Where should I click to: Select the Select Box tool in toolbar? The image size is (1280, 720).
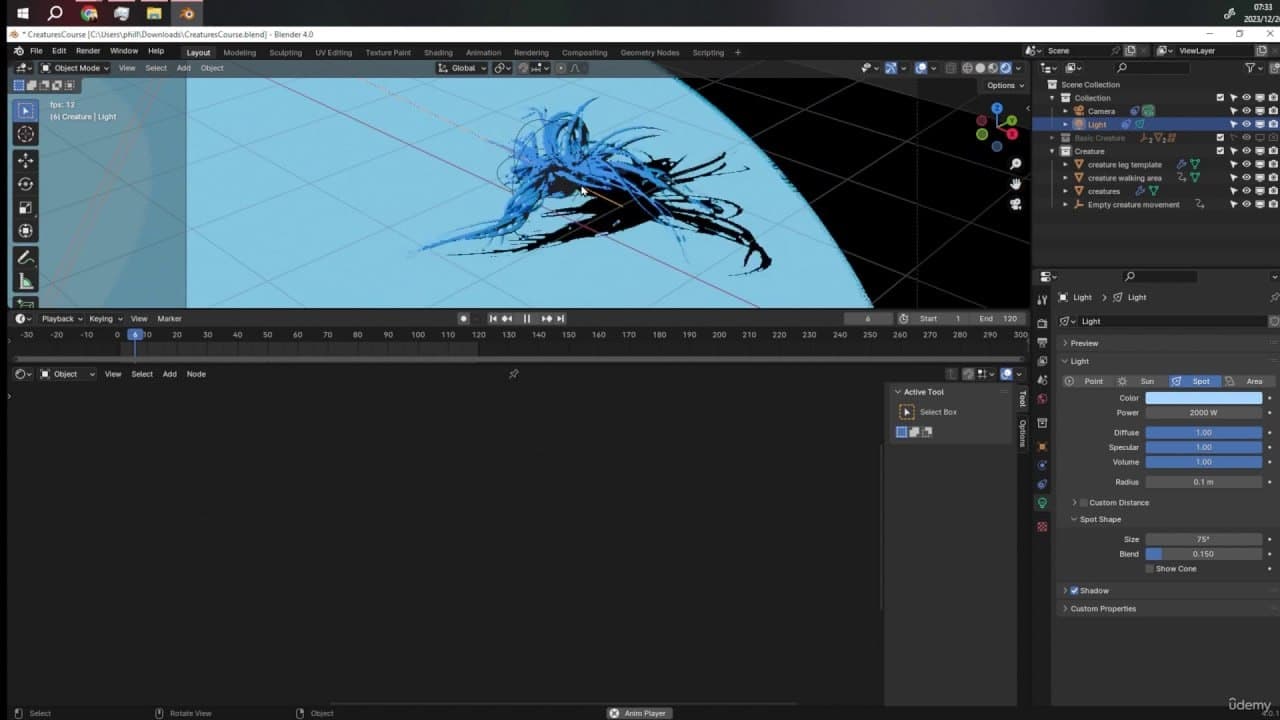tap(26, 110)
